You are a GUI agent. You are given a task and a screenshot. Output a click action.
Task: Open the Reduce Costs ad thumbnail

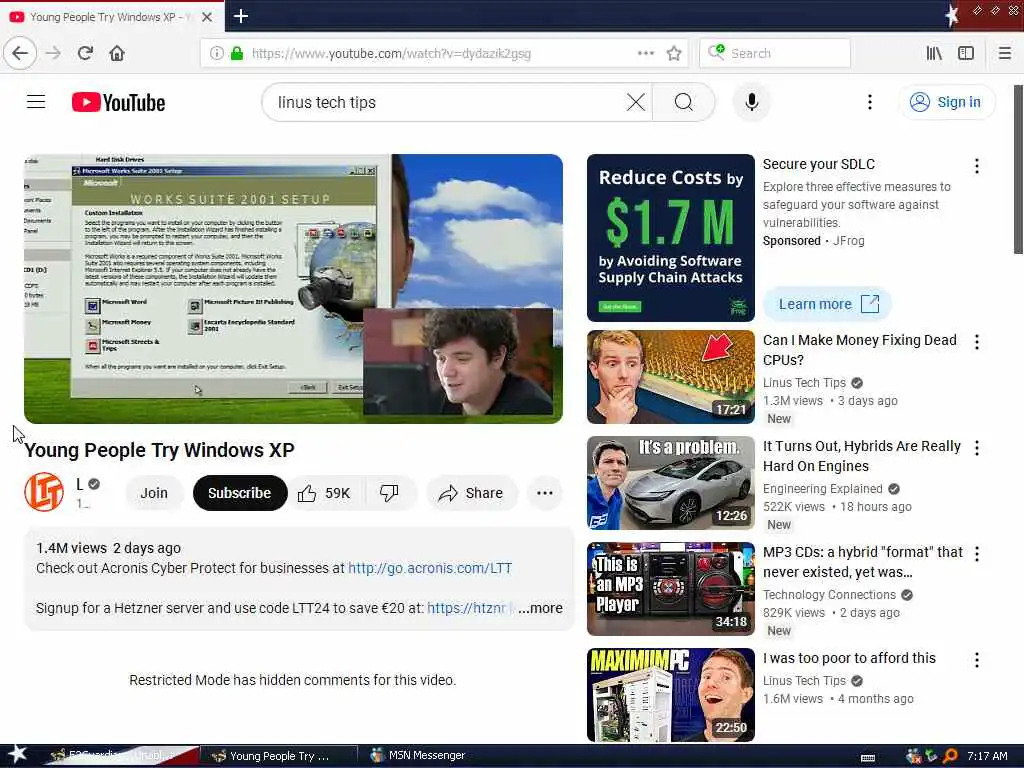[671, 238]
